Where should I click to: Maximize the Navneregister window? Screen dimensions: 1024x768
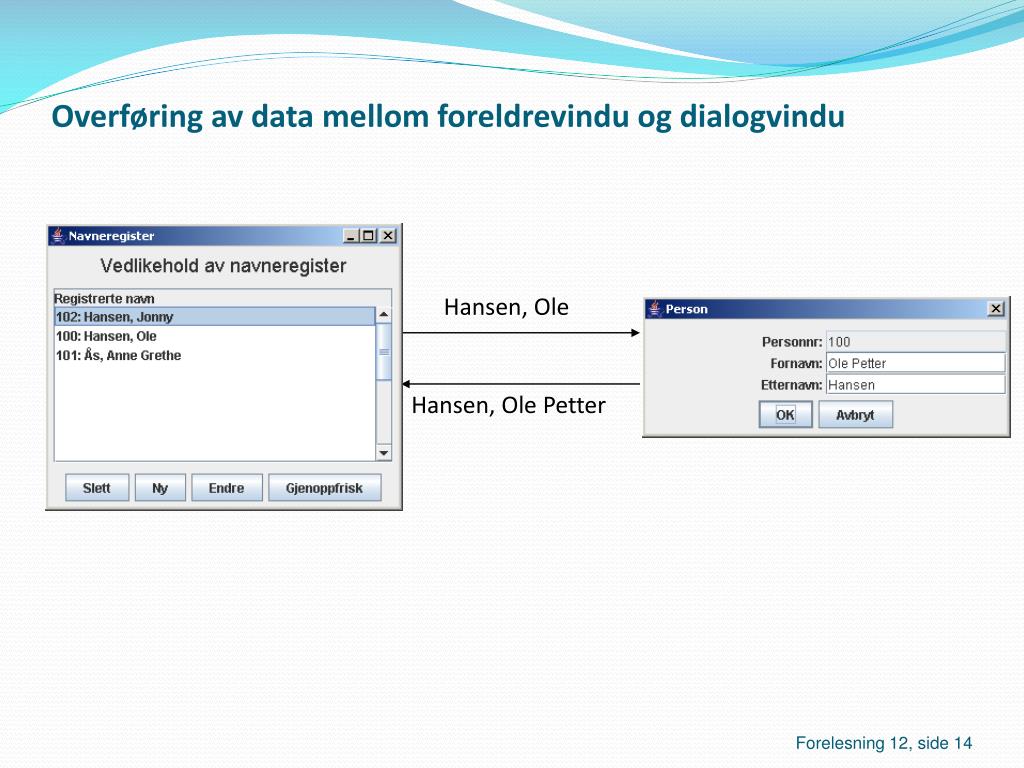coord(369,236)
